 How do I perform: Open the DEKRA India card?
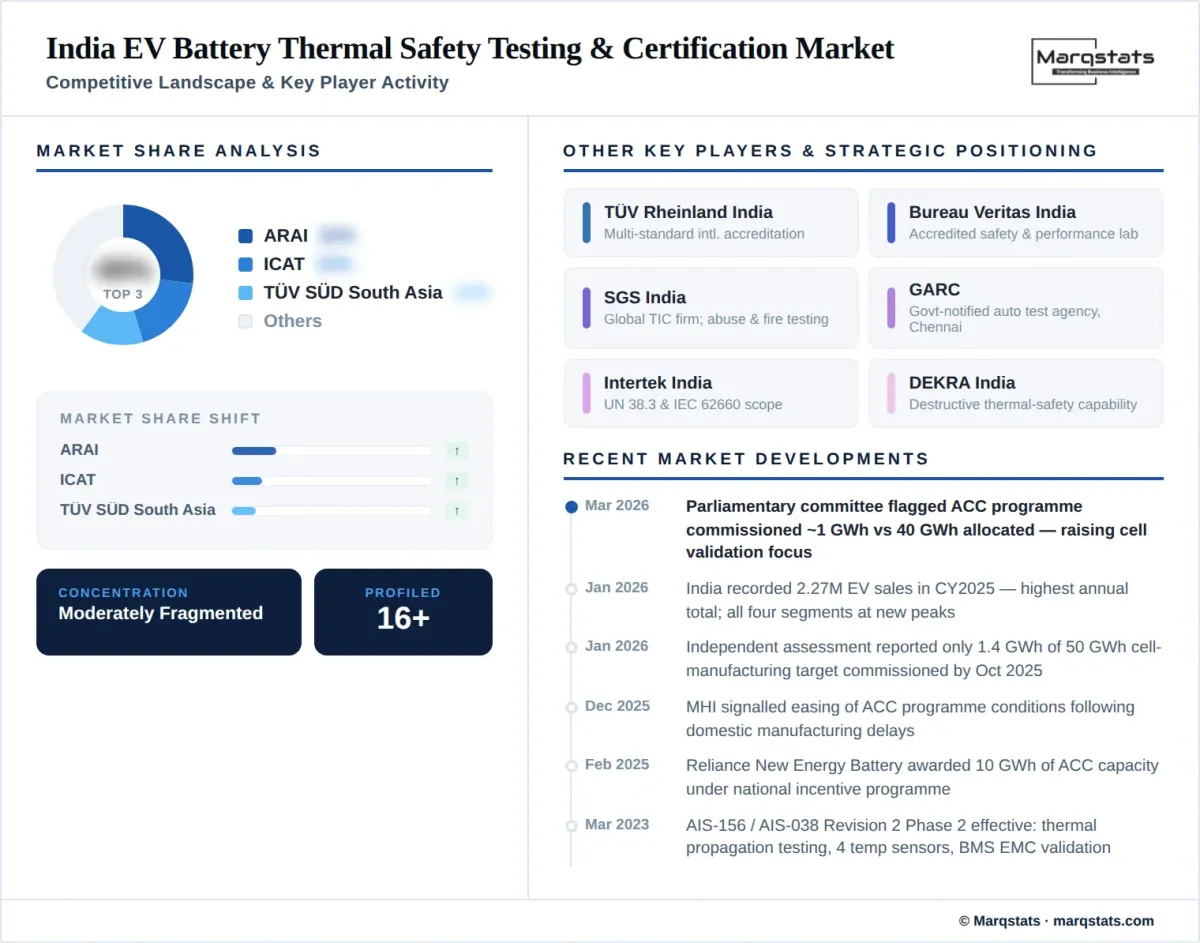[x=1016, y=393]
